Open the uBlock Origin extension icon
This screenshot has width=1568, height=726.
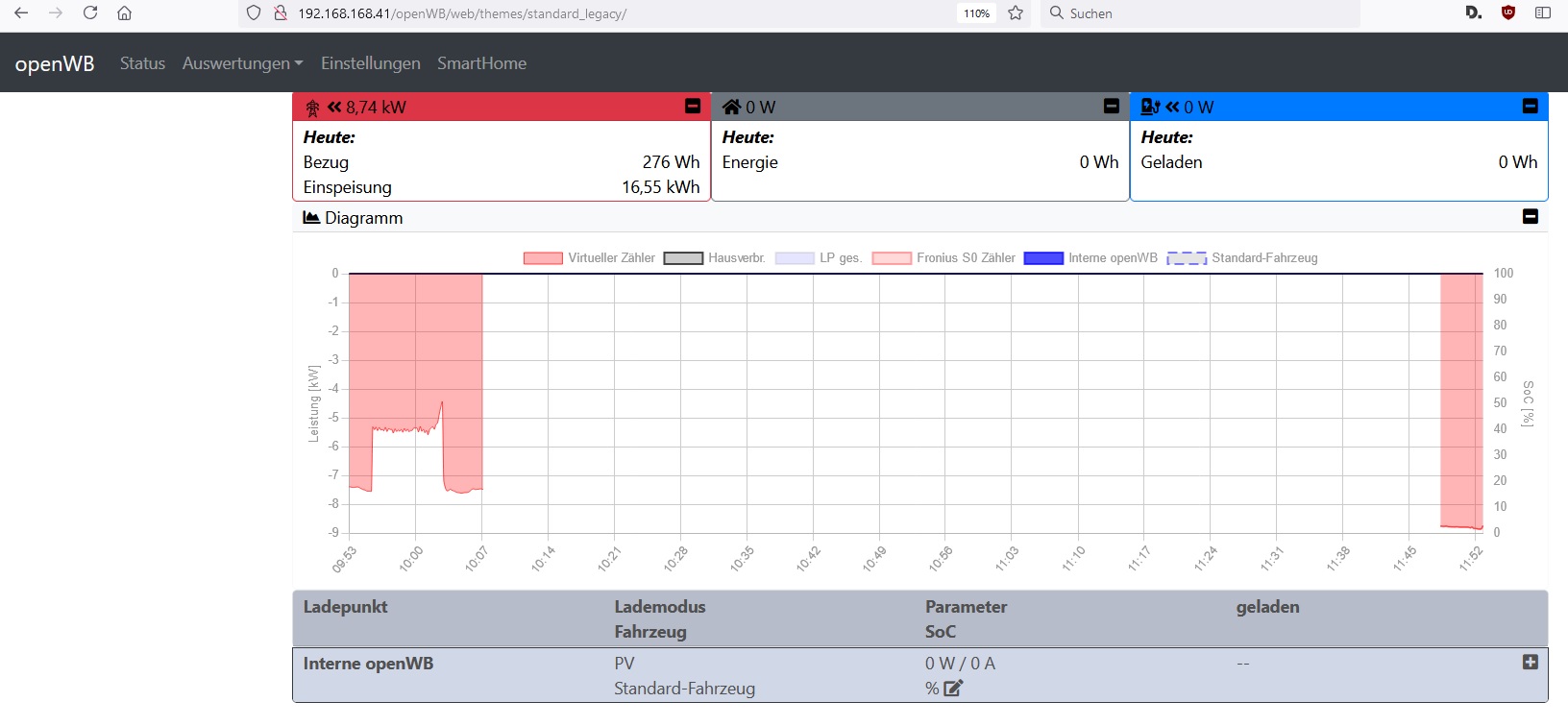click(1508, 13)
